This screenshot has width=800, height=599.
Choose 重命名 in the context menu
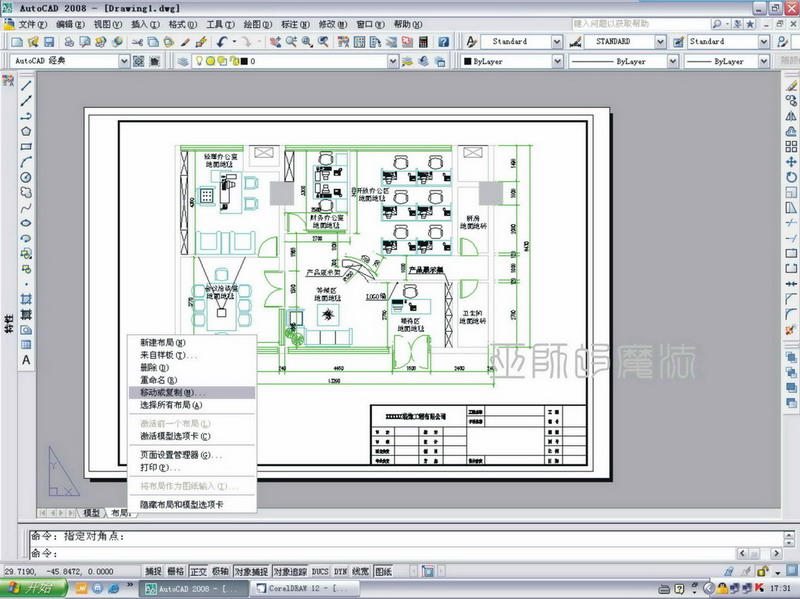point(192,380)
